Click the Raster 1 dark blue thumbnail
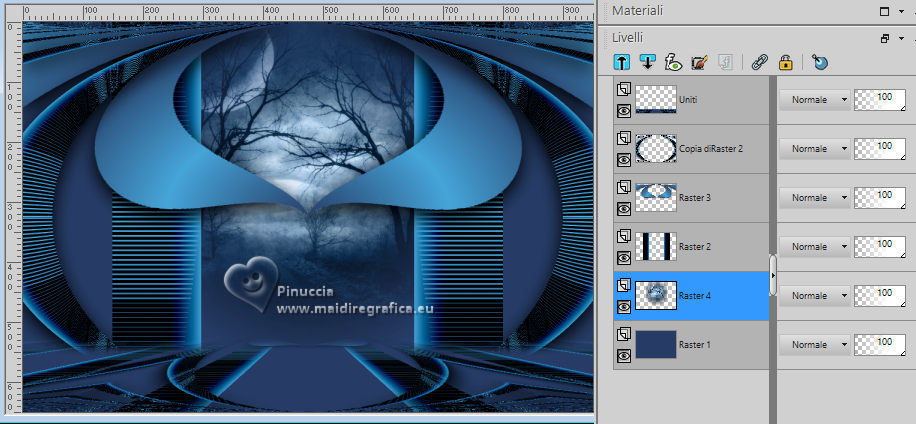 [x=656, y=345]
